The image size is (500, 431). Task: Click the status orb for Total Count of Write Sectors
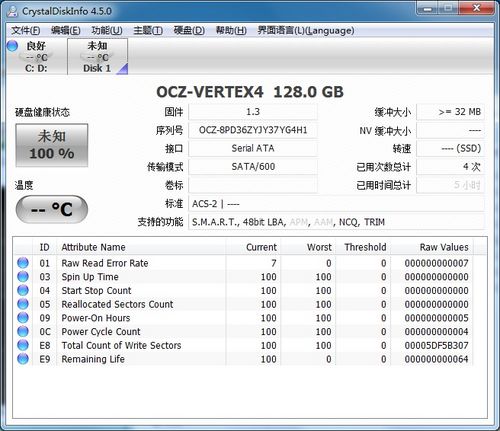tap(23, 345)
